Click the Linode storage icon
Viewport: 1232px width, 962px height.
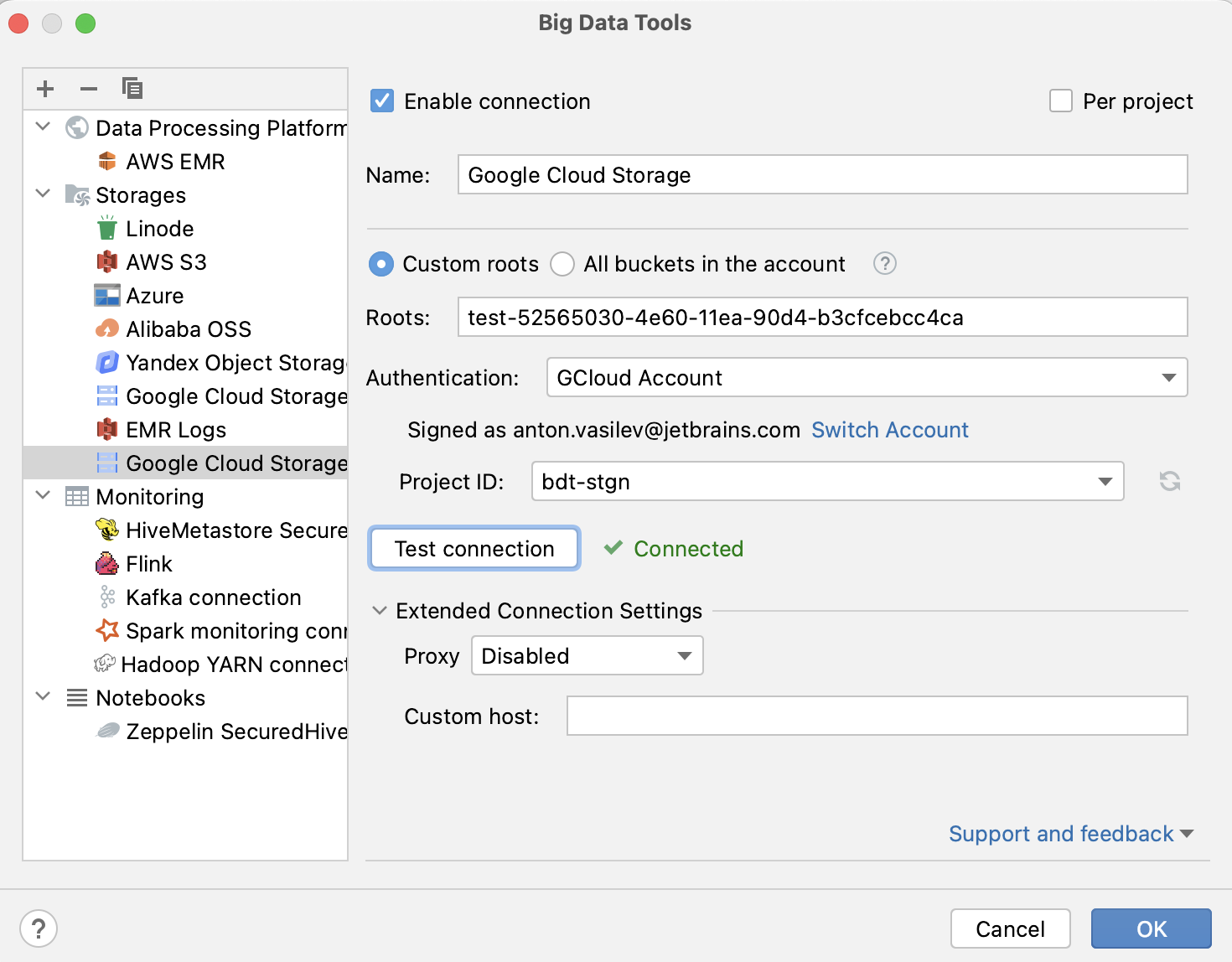[x=108, y=228]
